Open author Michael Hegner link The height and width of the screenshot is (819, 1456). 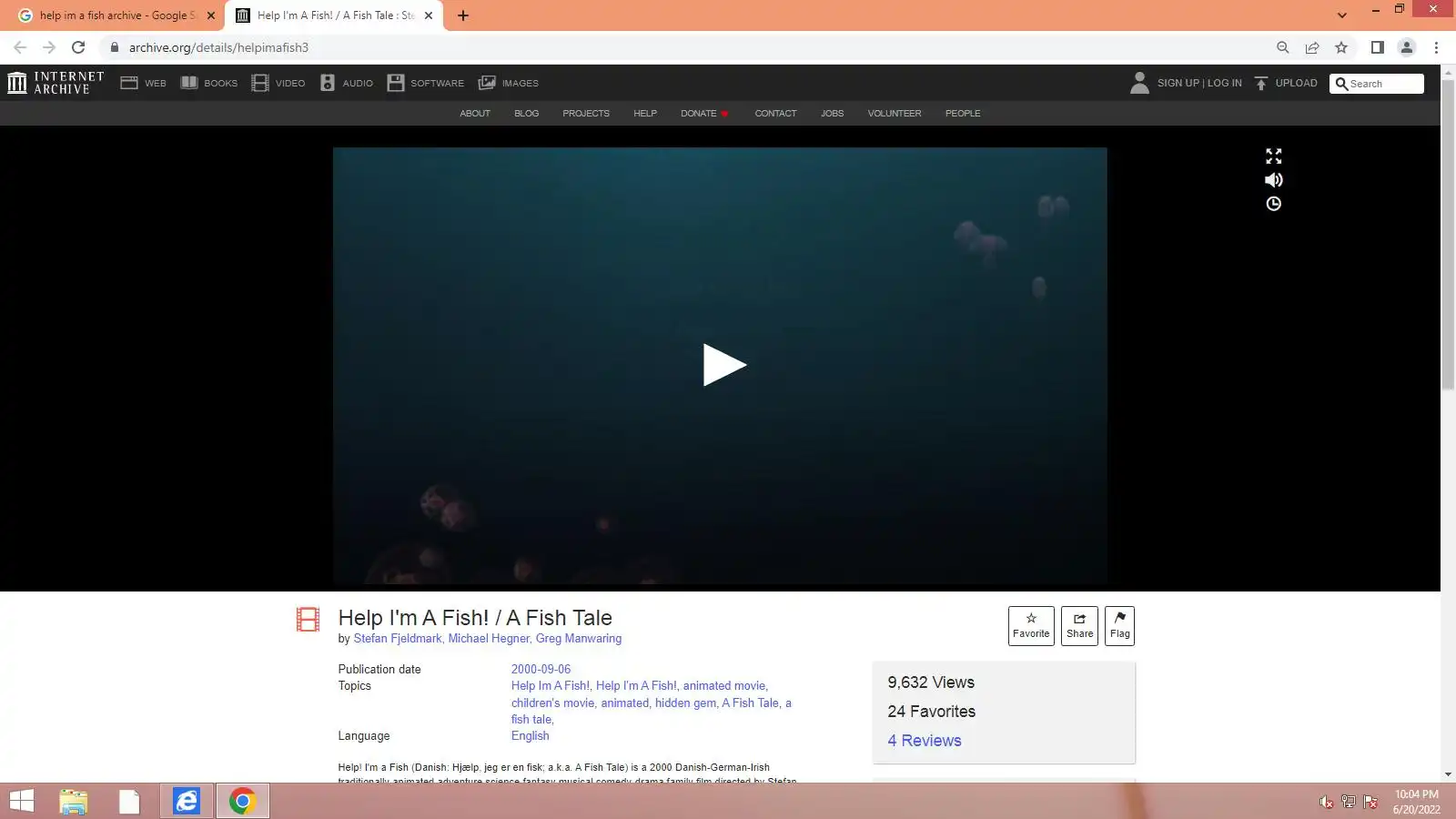[x=489, y=639]
